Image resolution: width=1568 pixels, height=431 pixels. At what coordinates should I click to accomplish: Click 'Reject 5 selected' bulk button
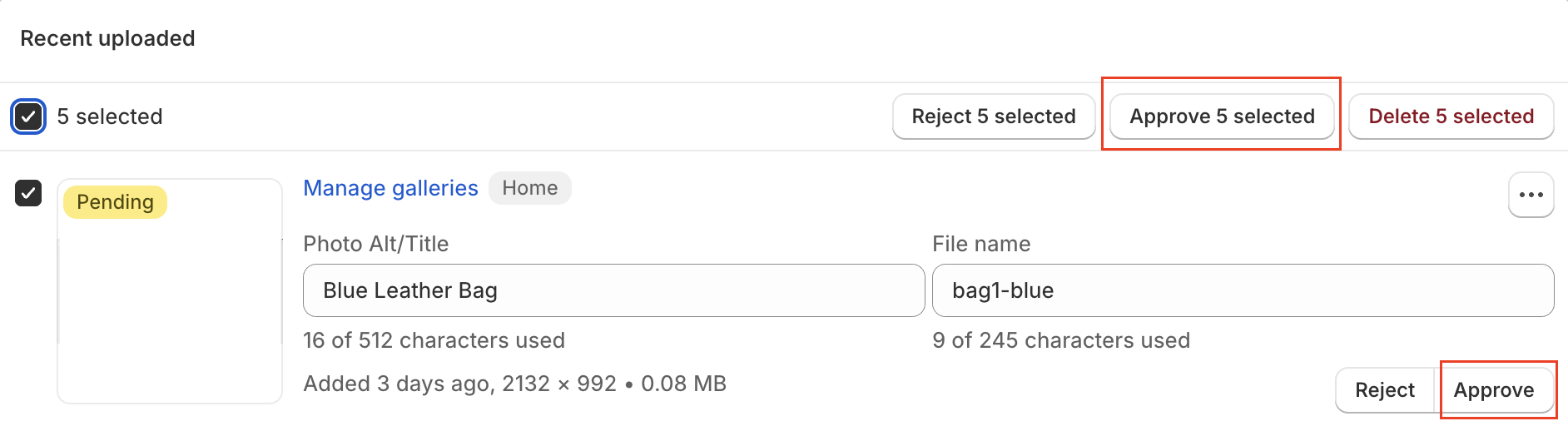[993, 116]
